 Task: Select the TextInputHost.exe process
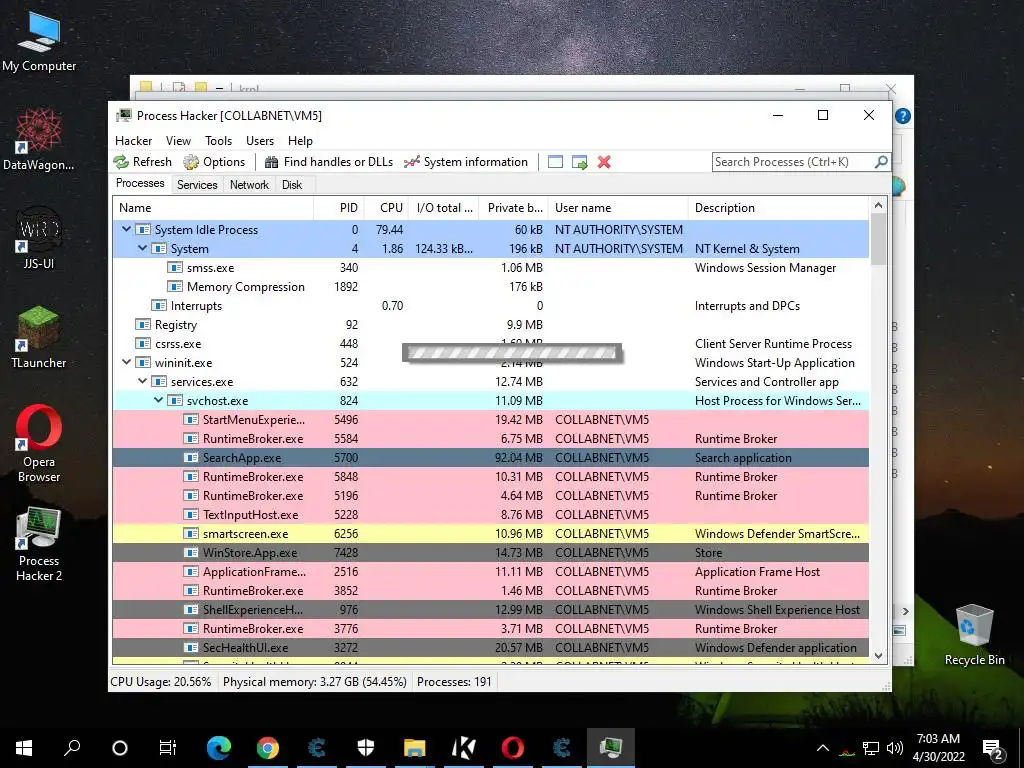click(x=490, y=514)
